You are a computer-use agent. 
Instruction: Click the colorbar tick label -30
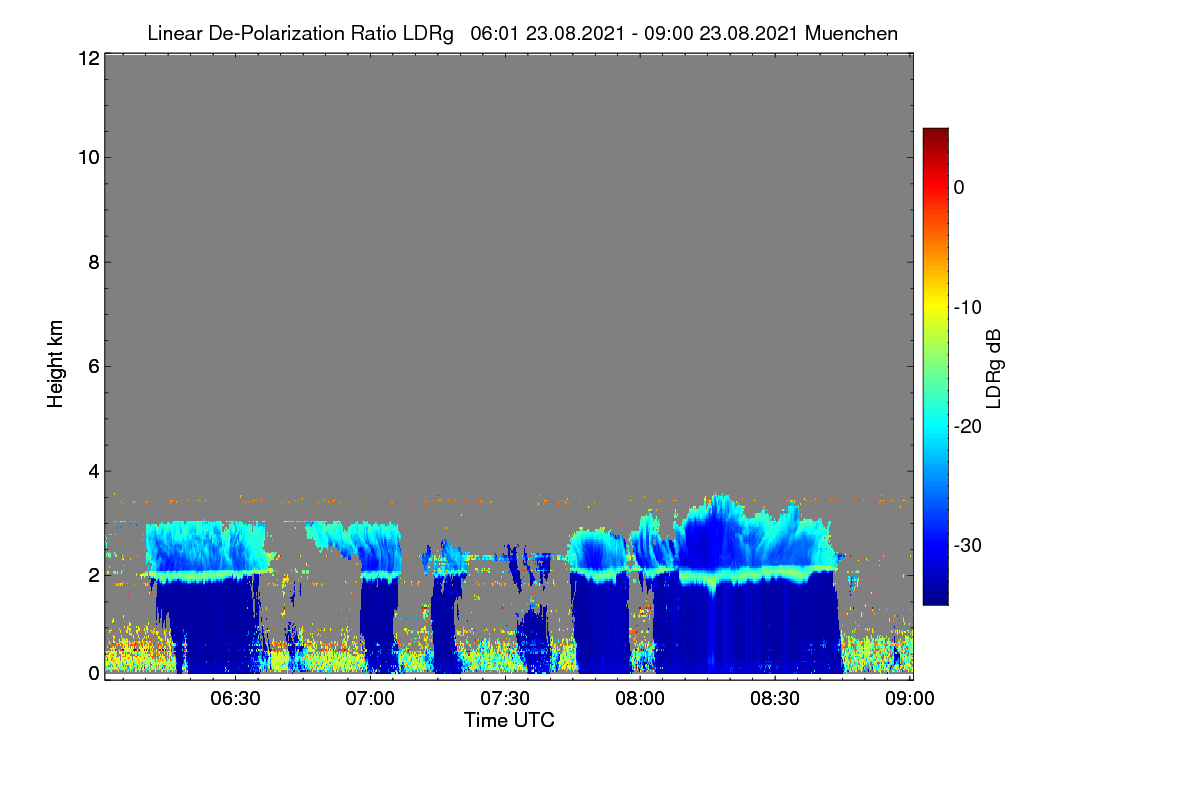point(967,545)
